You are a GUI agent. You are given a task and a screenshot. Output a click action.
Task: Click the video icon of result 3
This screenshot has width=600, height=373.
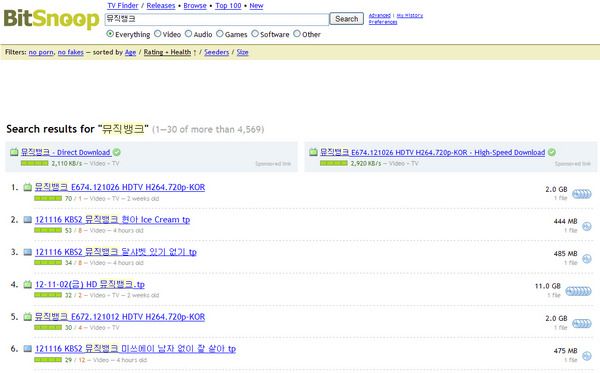click(28, 252)
